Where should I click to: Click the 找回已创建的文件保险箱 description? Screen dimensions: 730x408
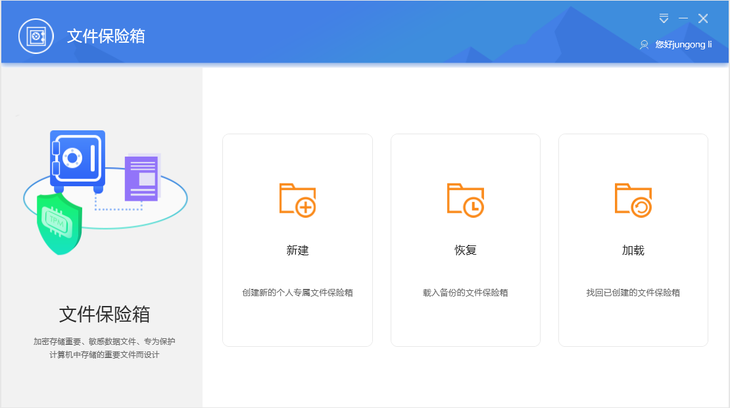633,292
